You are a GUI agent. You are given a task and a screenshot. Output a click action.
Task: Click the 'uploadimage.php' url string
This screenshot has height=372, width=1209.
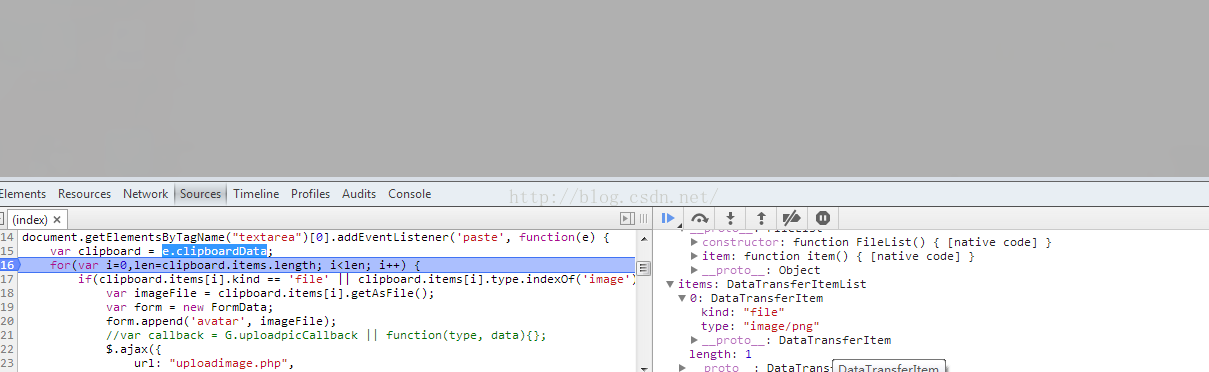(228, 363)
